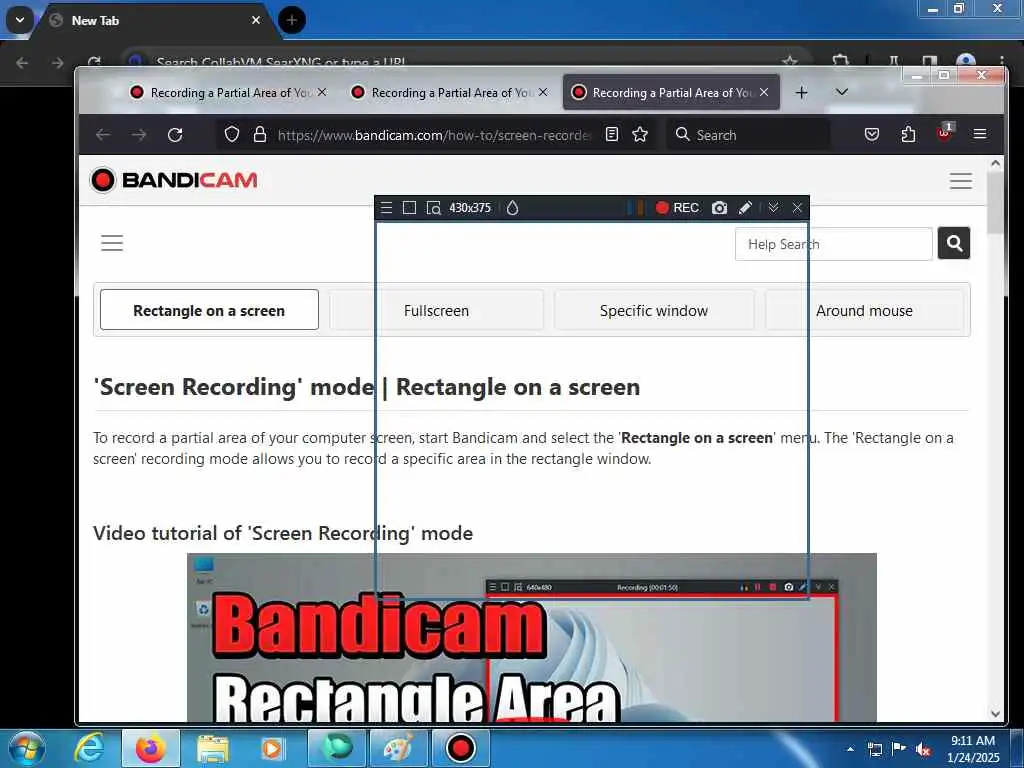Click the 430x375 size label
The width and height of the screenshot is (1024, 768).
pyautogui.click(x=470, y=208)
